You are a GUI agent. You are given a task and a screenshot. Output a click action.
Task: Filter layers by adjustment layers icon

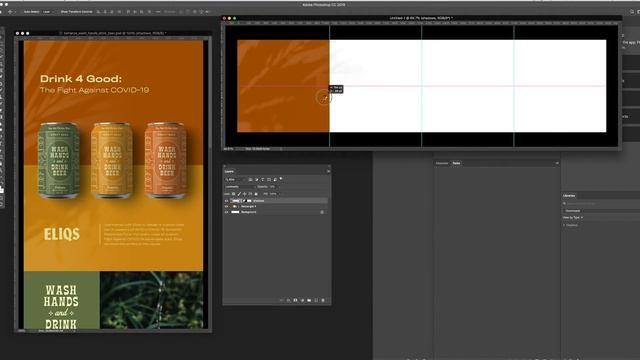click(256, 180)
